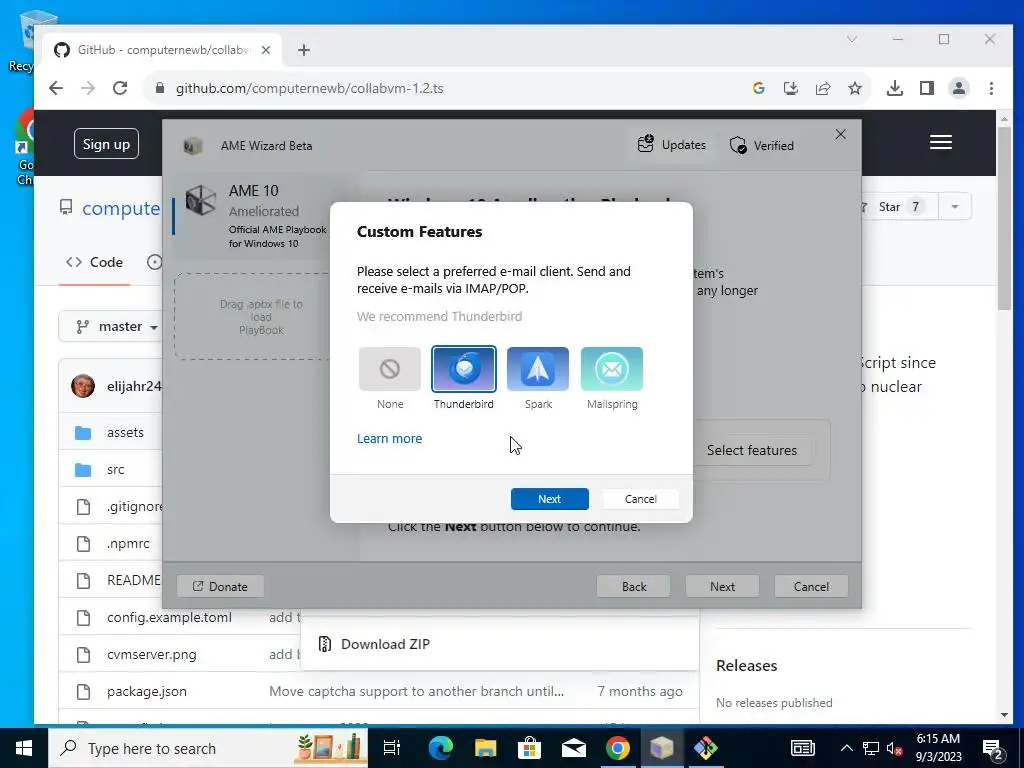Viewport: 1024px width, 768px height.
Task: Open File Explorer from taskbar
Action: (x=485, y=748)
